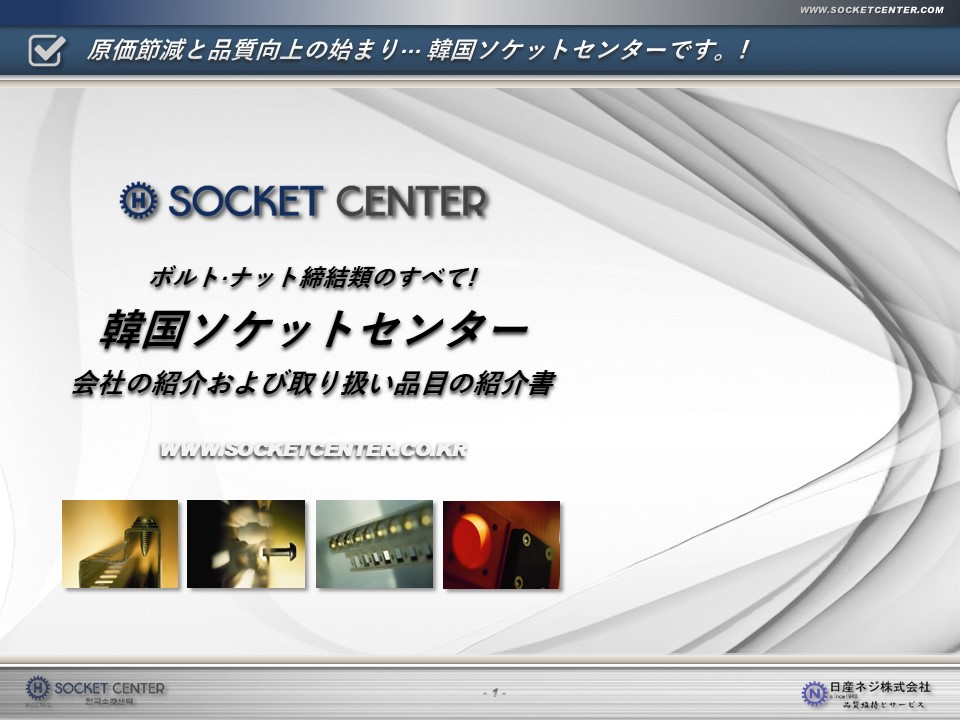
Task: Click the large SOCKET CENTER logo text
Action: (327, 202)
